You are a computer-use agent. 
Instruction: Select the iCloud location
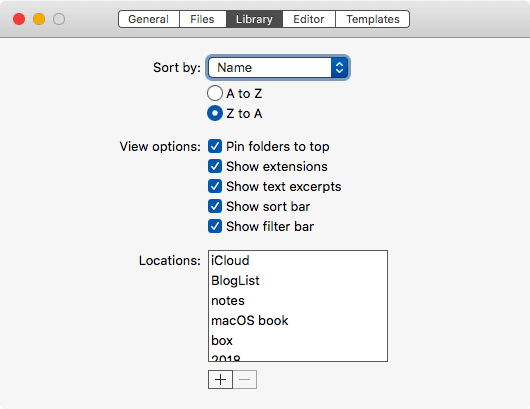coord(298,261)
